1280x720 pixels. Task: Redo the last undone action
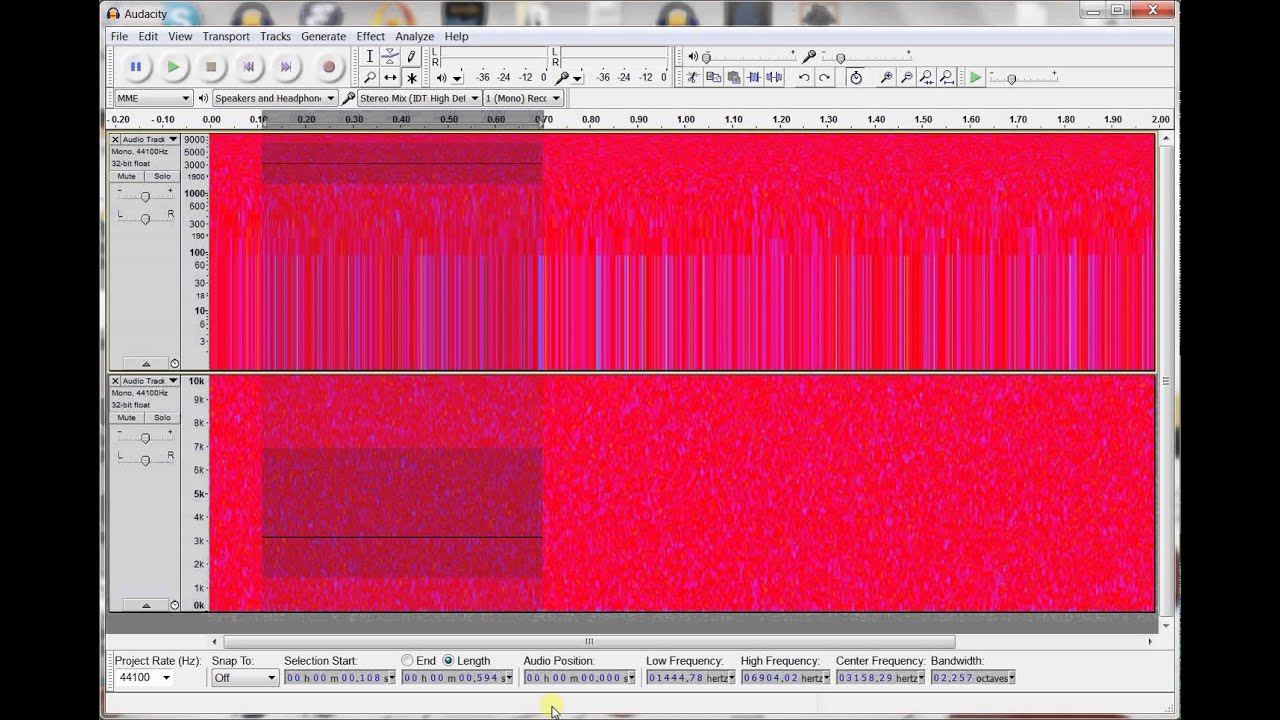[824, 77]
